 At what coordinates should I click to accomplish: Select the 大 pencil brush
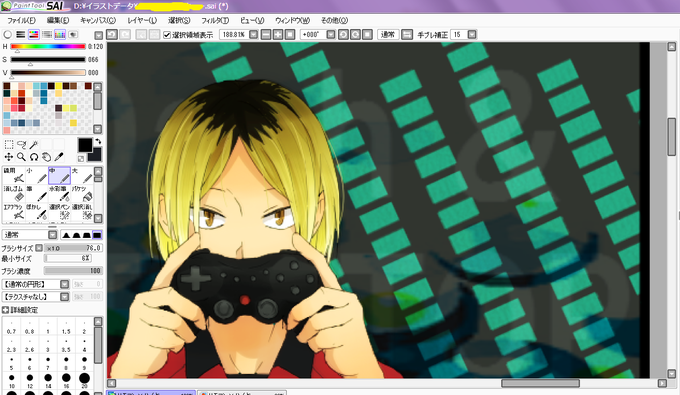pos(82,175)
